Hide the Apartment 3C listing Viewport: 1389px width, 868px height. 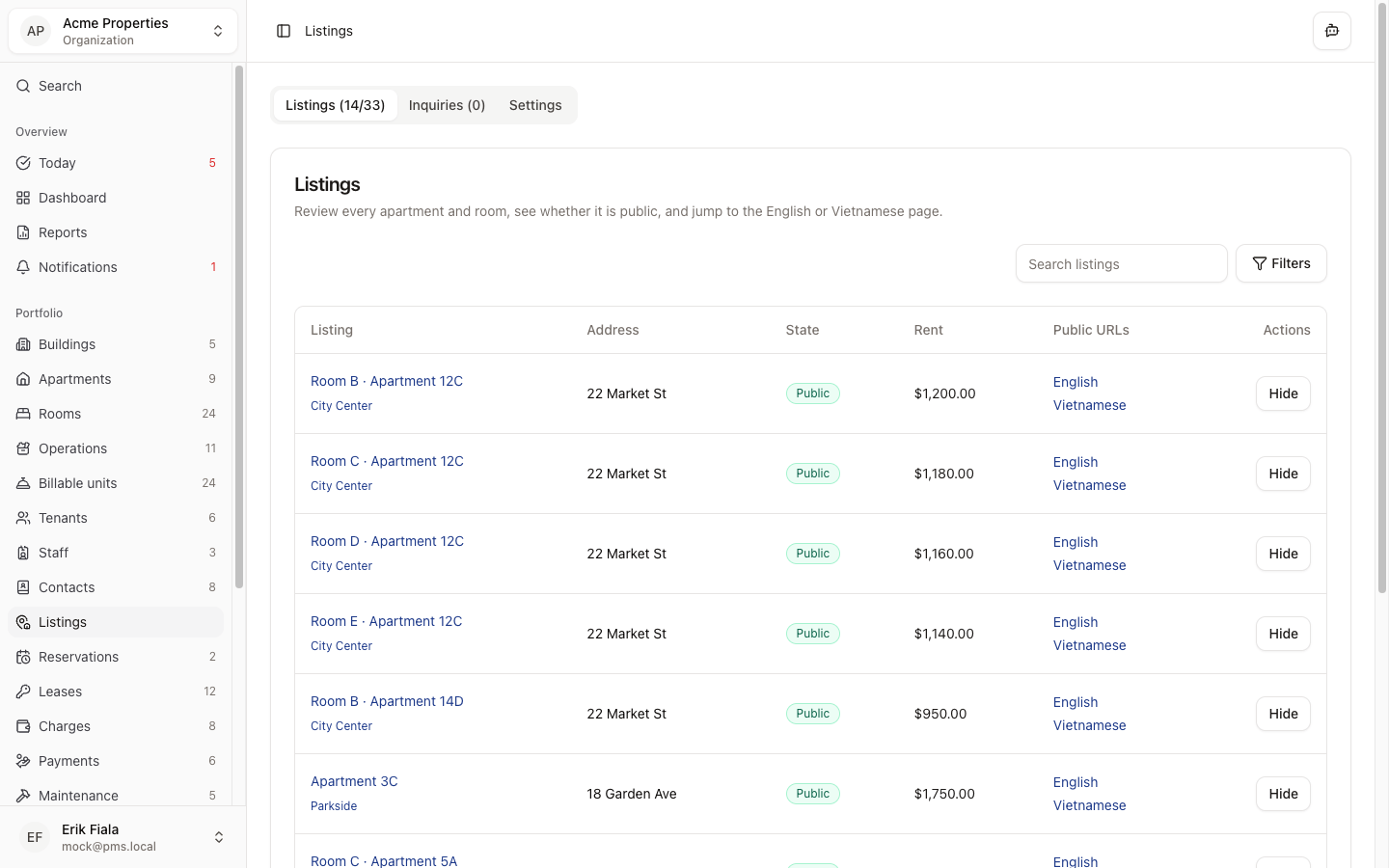[x=1283, y=794]
